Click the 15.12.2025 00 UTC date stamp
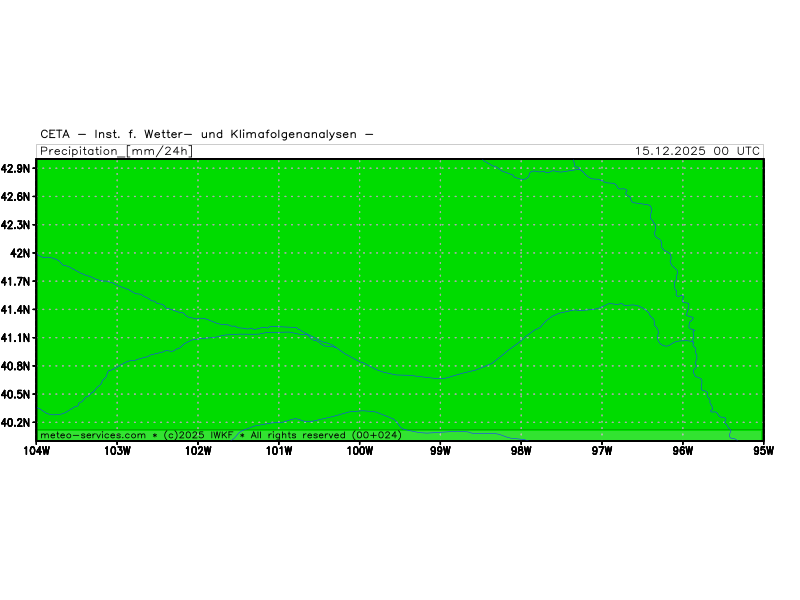 tap(697, 151)
